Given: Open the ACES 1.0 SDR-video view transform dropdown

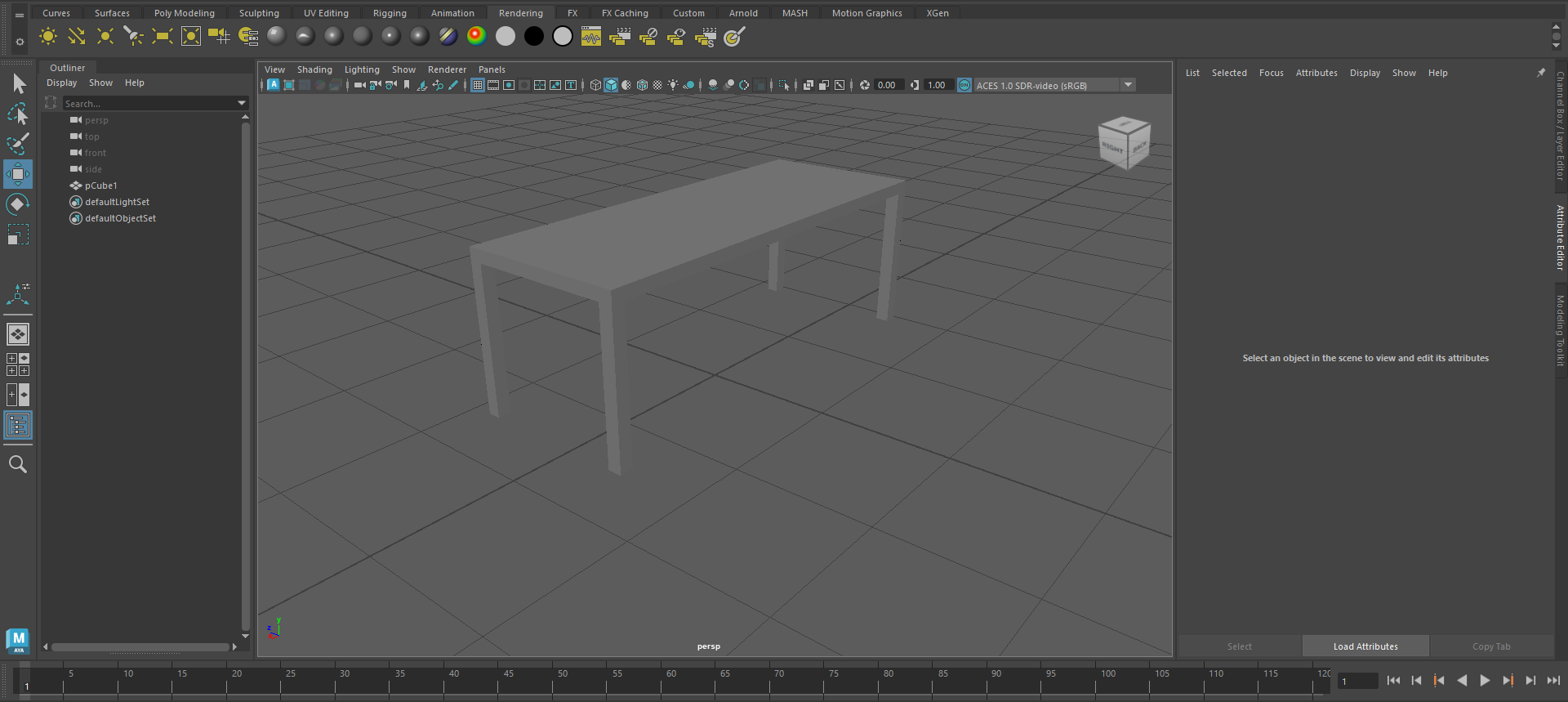Looking at the screenshot, I should [1128, 85].
